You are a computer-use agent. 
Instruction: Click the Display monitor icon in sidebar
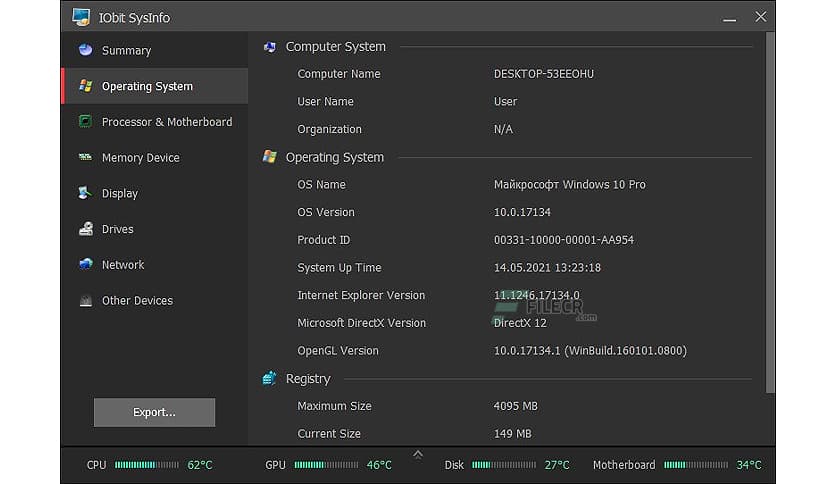click(x=85, y=194)
